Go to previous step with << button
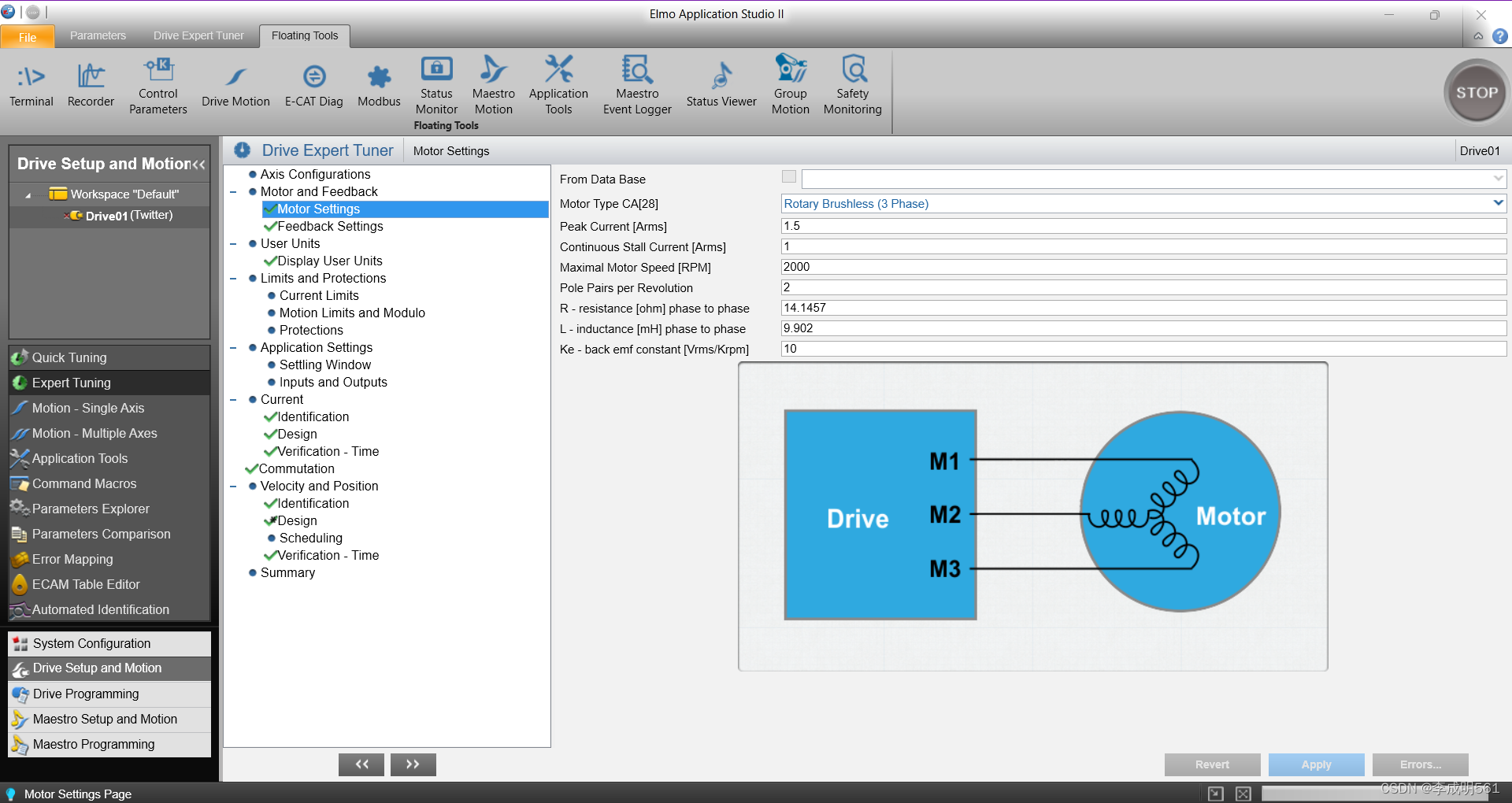 coord(361,764)
